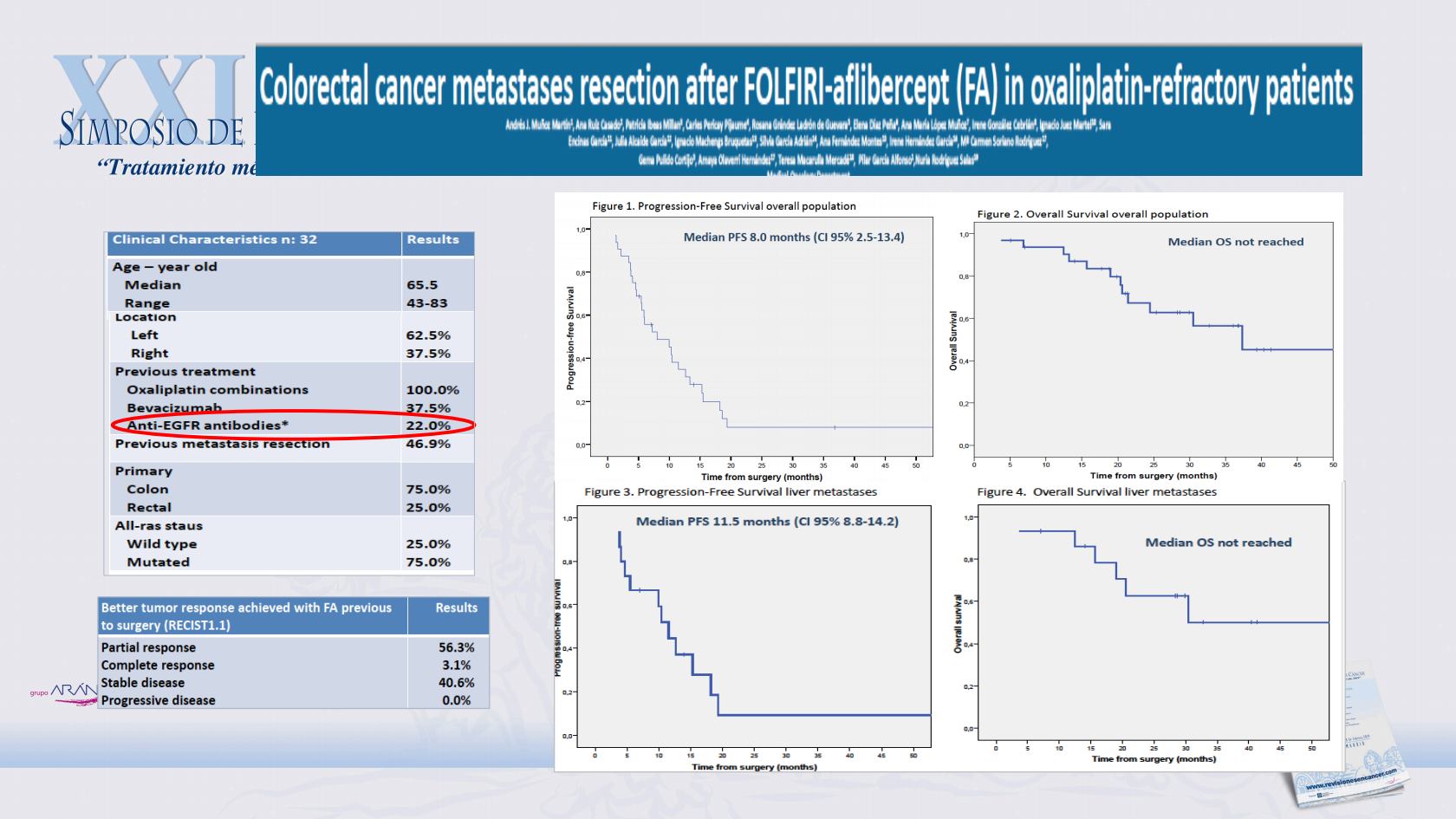1456x819 pixels.
Task: Click the Figure 2 Overall Survival caption
Action: pyautogui.click(x=1092, y=214)
